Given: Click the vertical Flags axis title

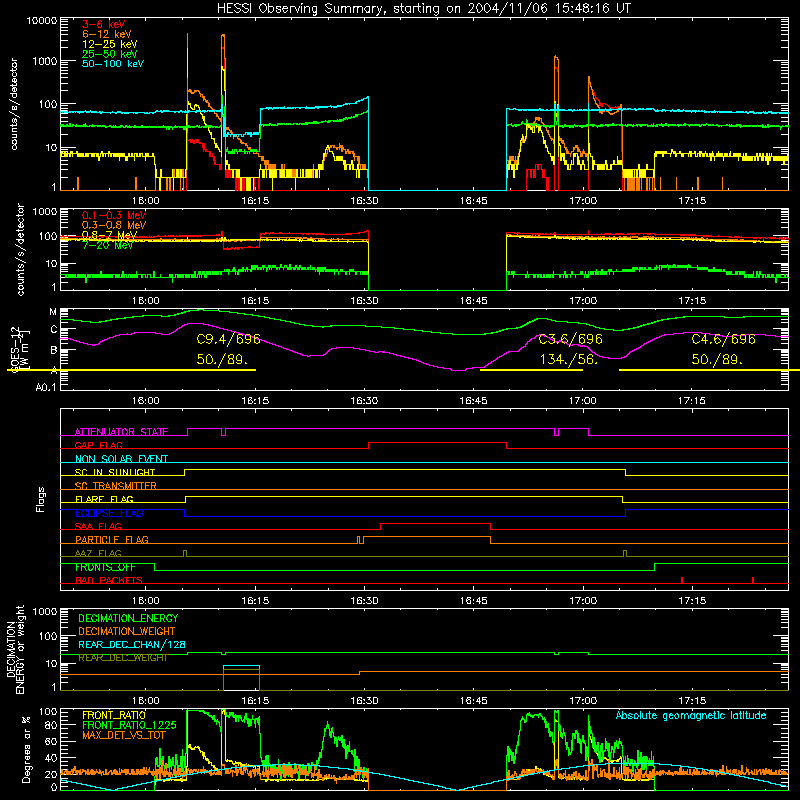Looking at the screenshot, I should click(41, 499).
